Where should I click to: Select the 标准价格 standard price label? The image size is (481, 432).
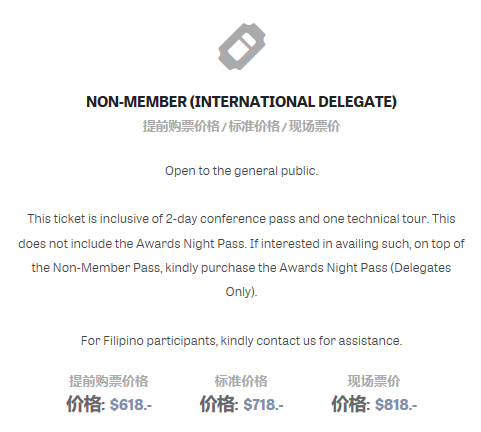point(241,381)
